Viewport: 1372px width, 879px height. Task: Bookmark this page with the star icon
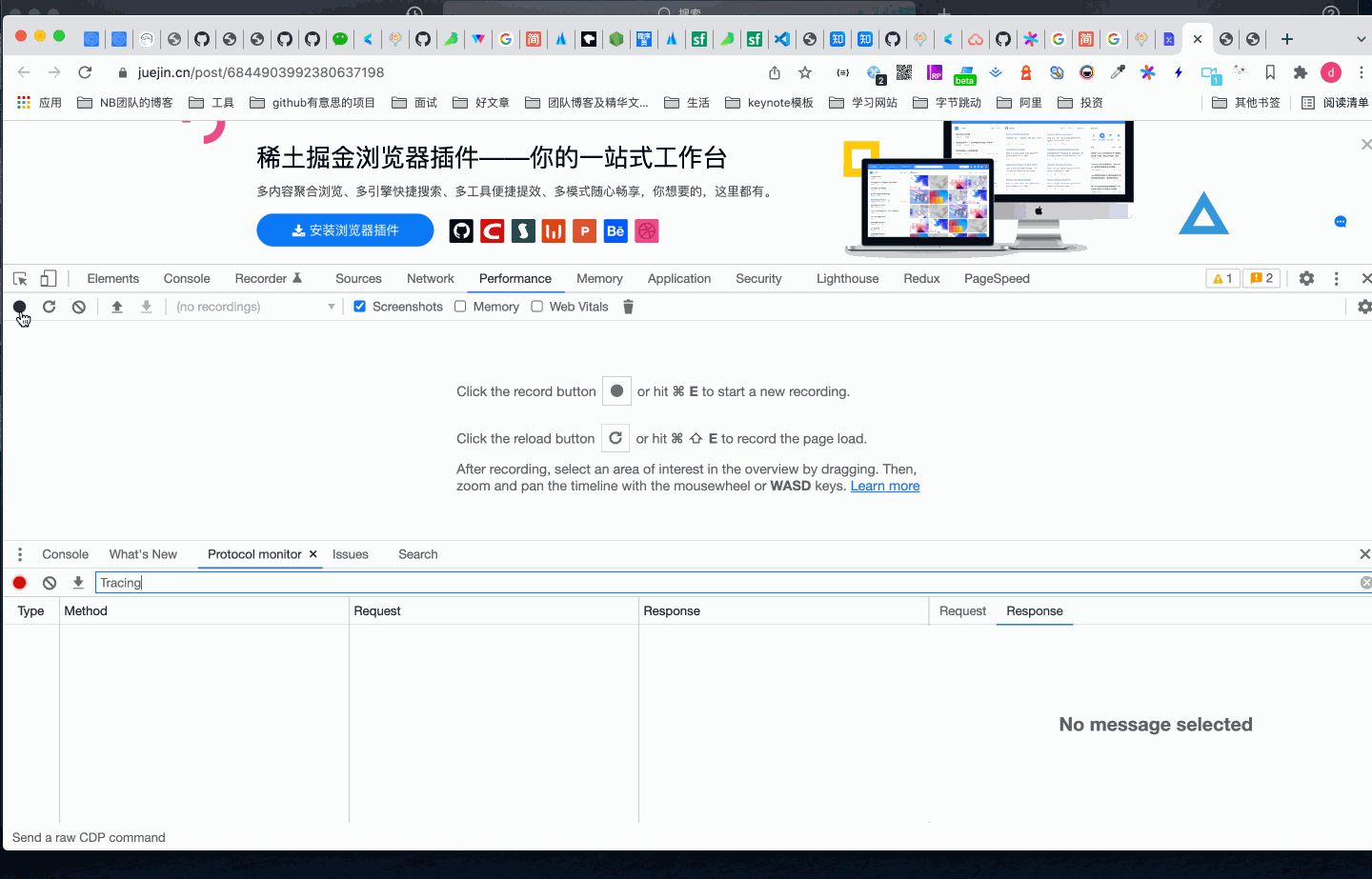coord(805,72)
